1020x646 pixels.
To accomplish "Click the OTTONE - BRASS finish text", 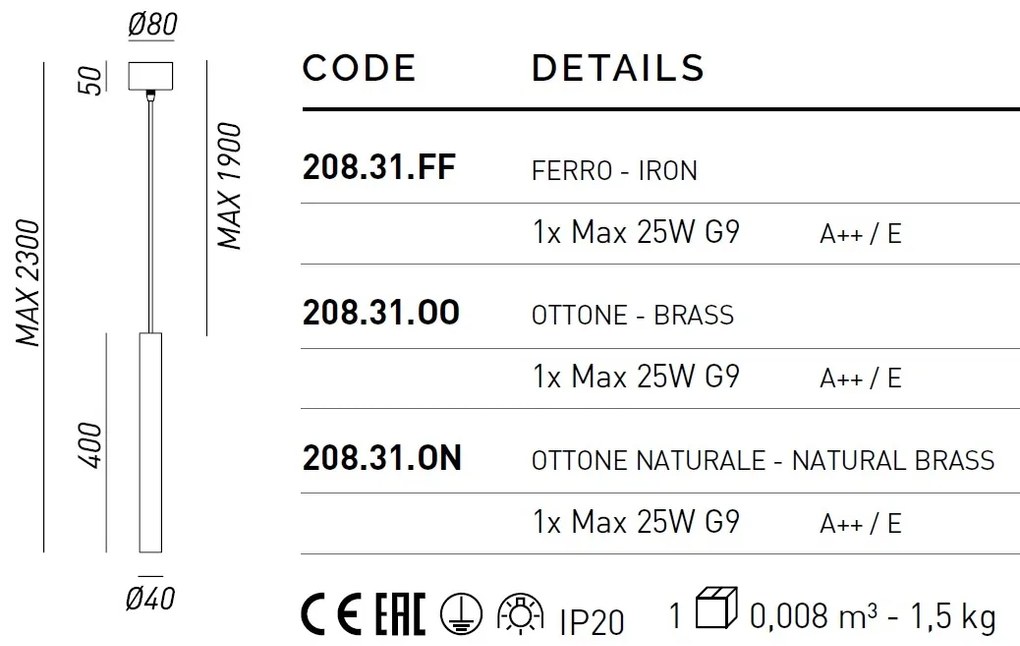I will (633, 316).
